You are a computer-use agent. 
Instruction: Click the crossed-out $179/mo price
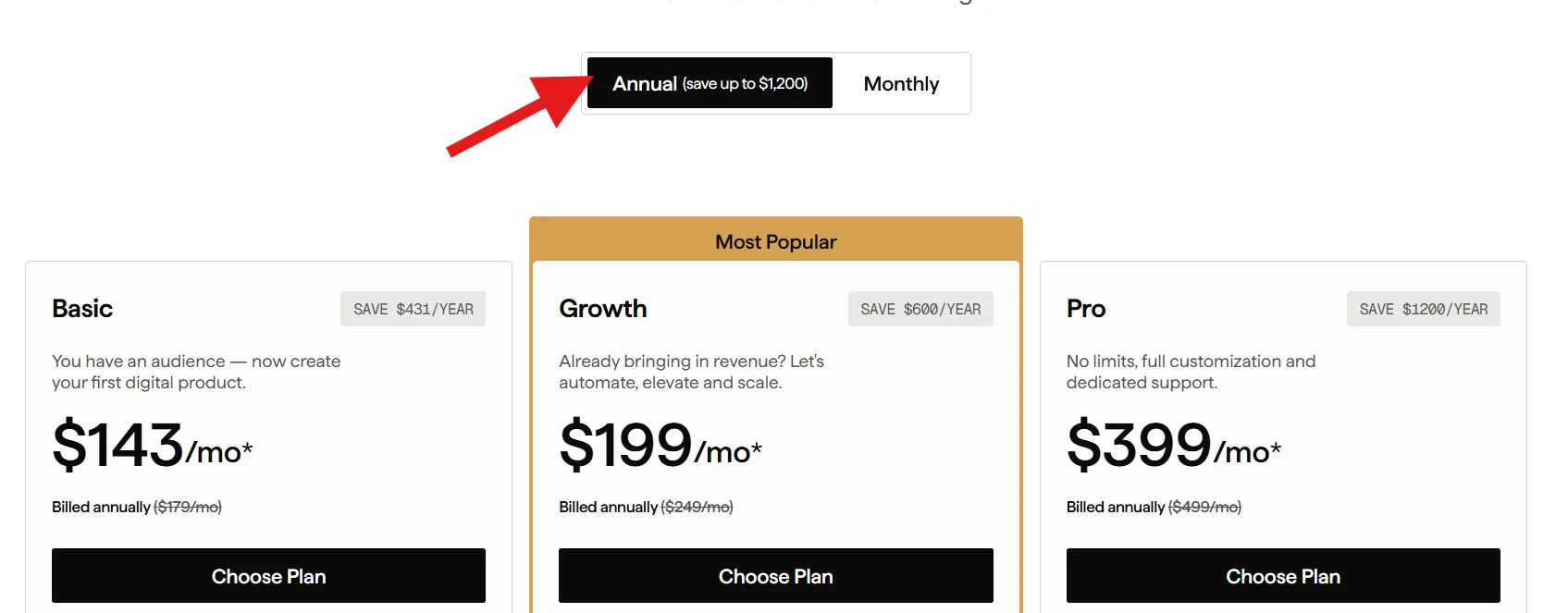coord(188,507)
